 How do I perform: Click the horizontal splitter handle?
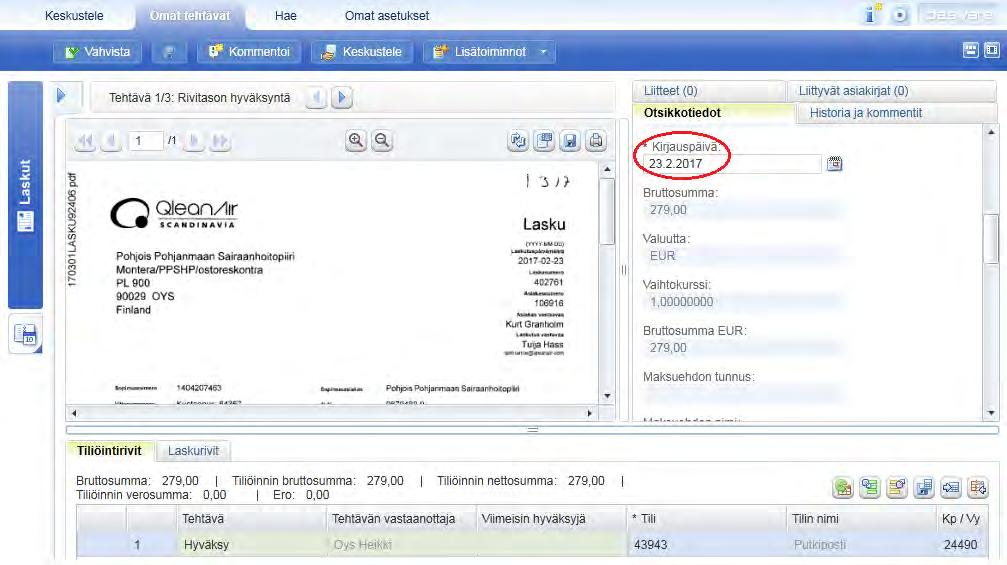coord(532,430)
